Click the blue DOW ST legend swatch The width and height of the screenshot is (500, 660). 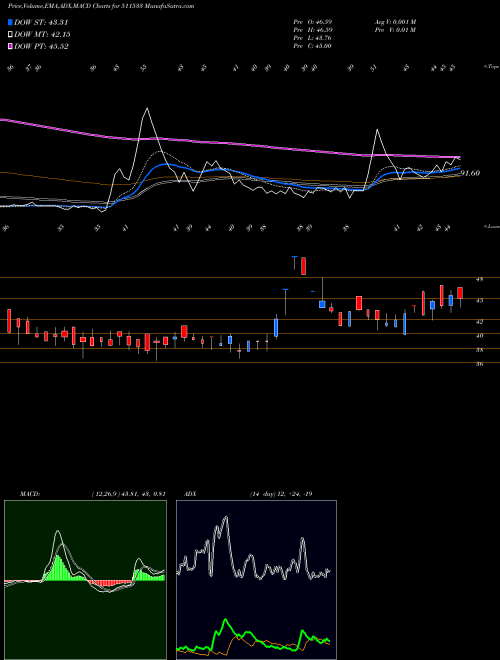10,22
